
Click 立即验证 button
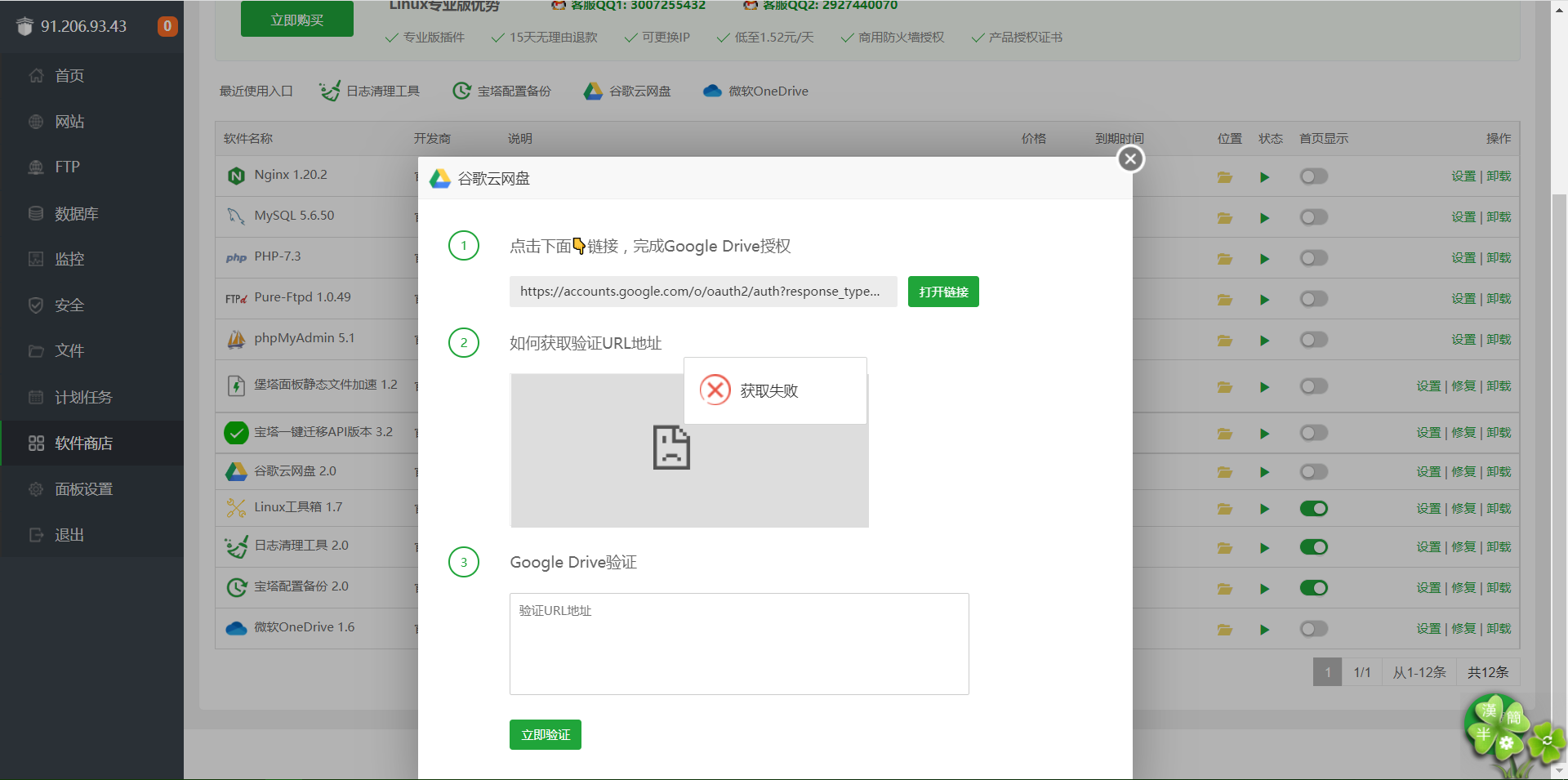546,734
